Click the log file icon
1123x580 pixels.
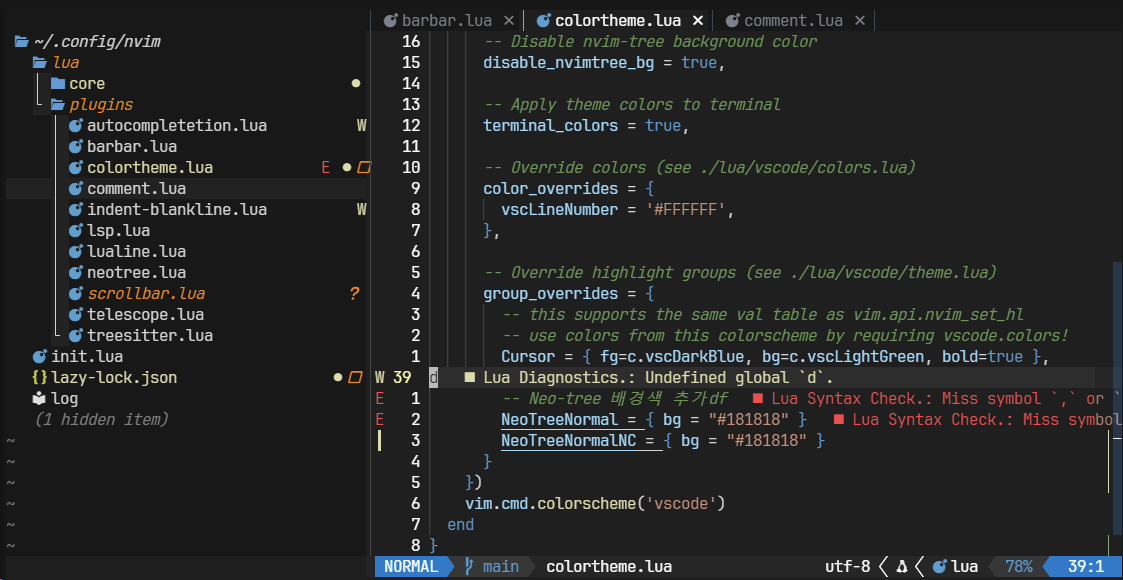tap(40, 399)
